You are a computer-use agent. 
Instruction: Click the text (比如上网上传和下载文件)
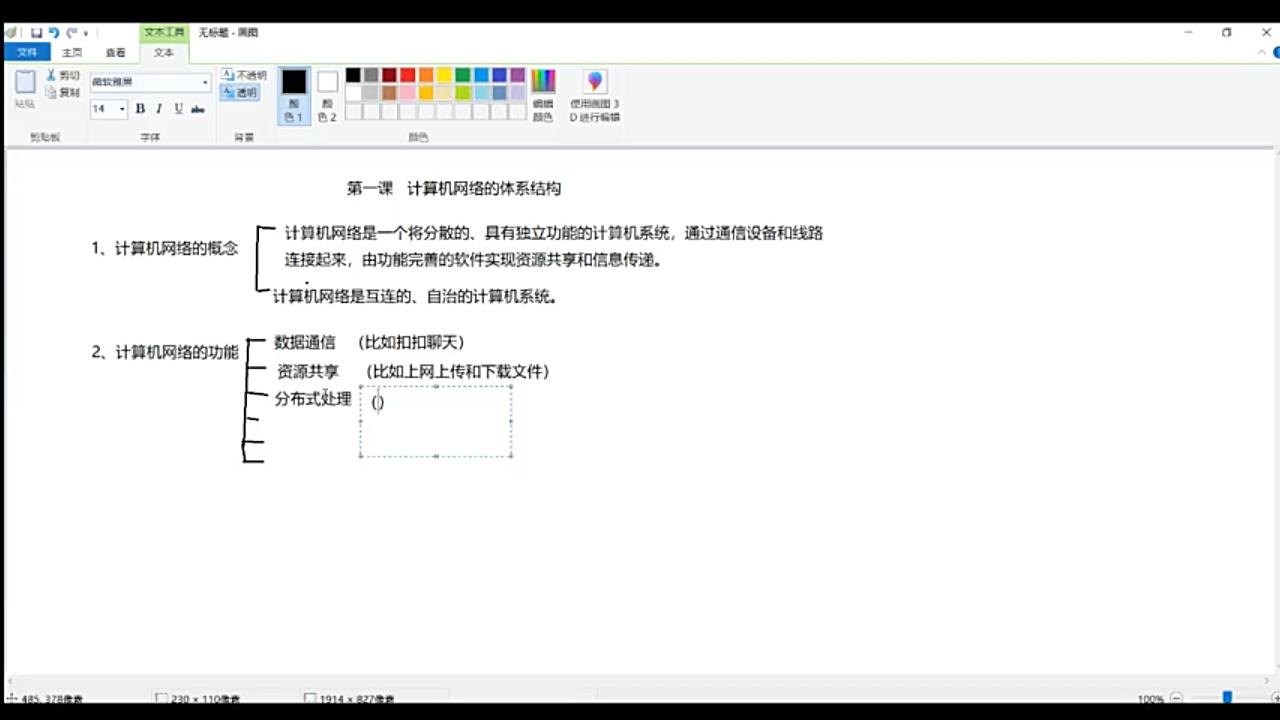(458, 372)
